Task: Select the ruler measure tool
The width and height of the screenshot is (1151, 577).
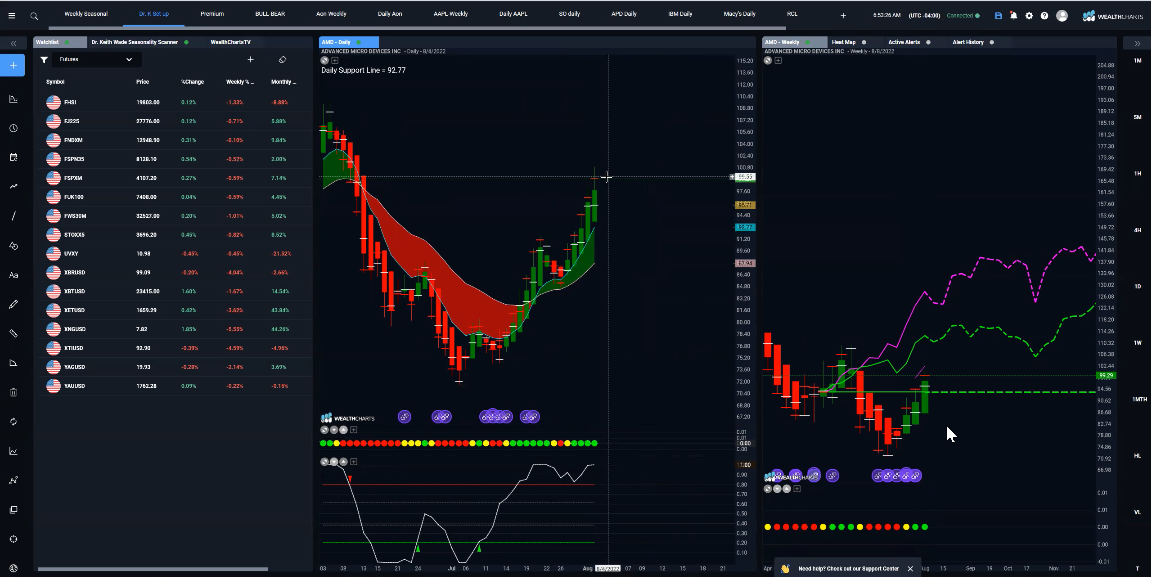Action: click(13, 333)
